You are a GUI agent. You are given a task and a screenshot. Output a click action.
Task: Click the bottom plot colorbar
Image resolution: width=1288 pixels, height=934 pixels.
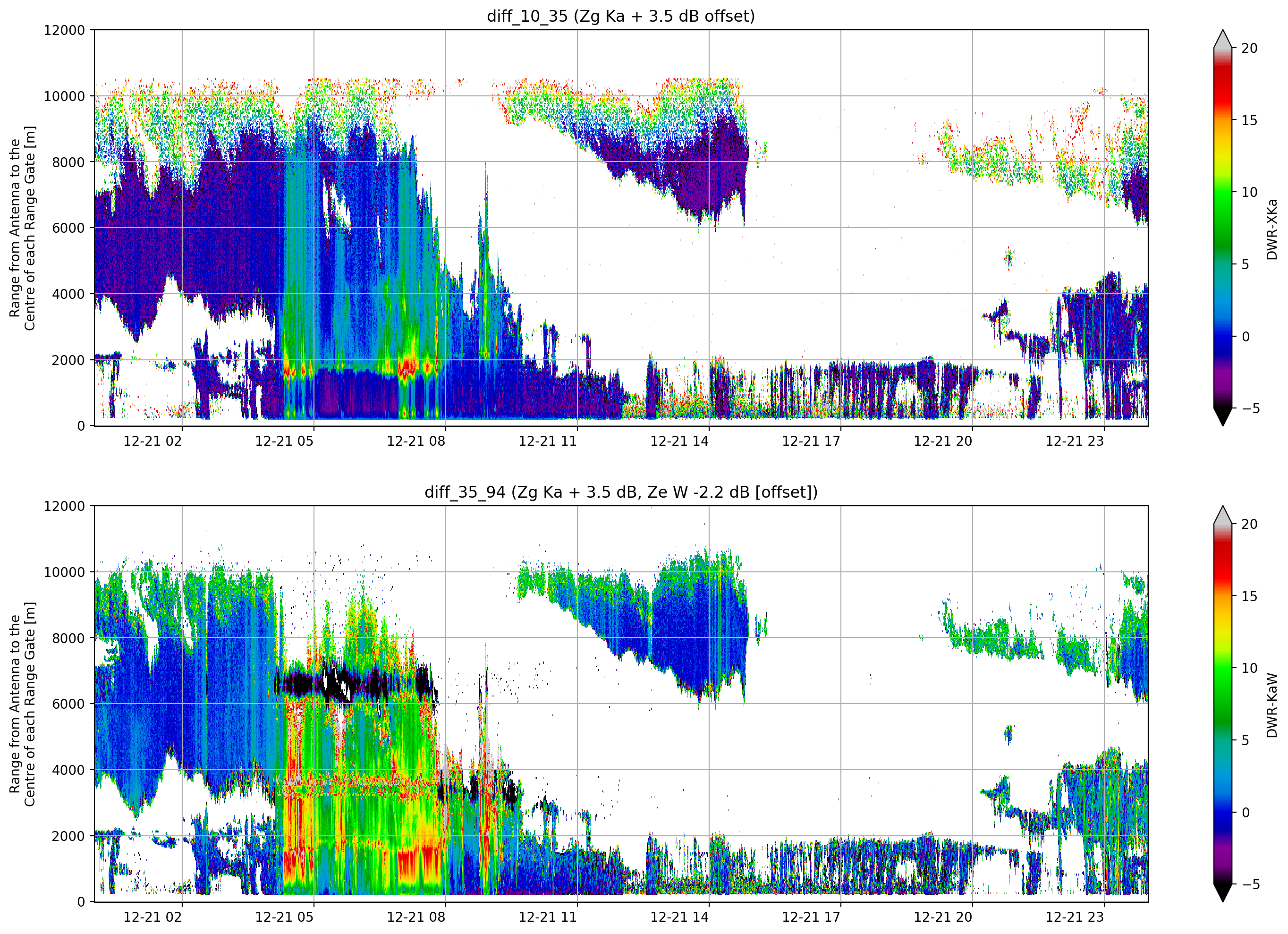[x=1223, y=704]
